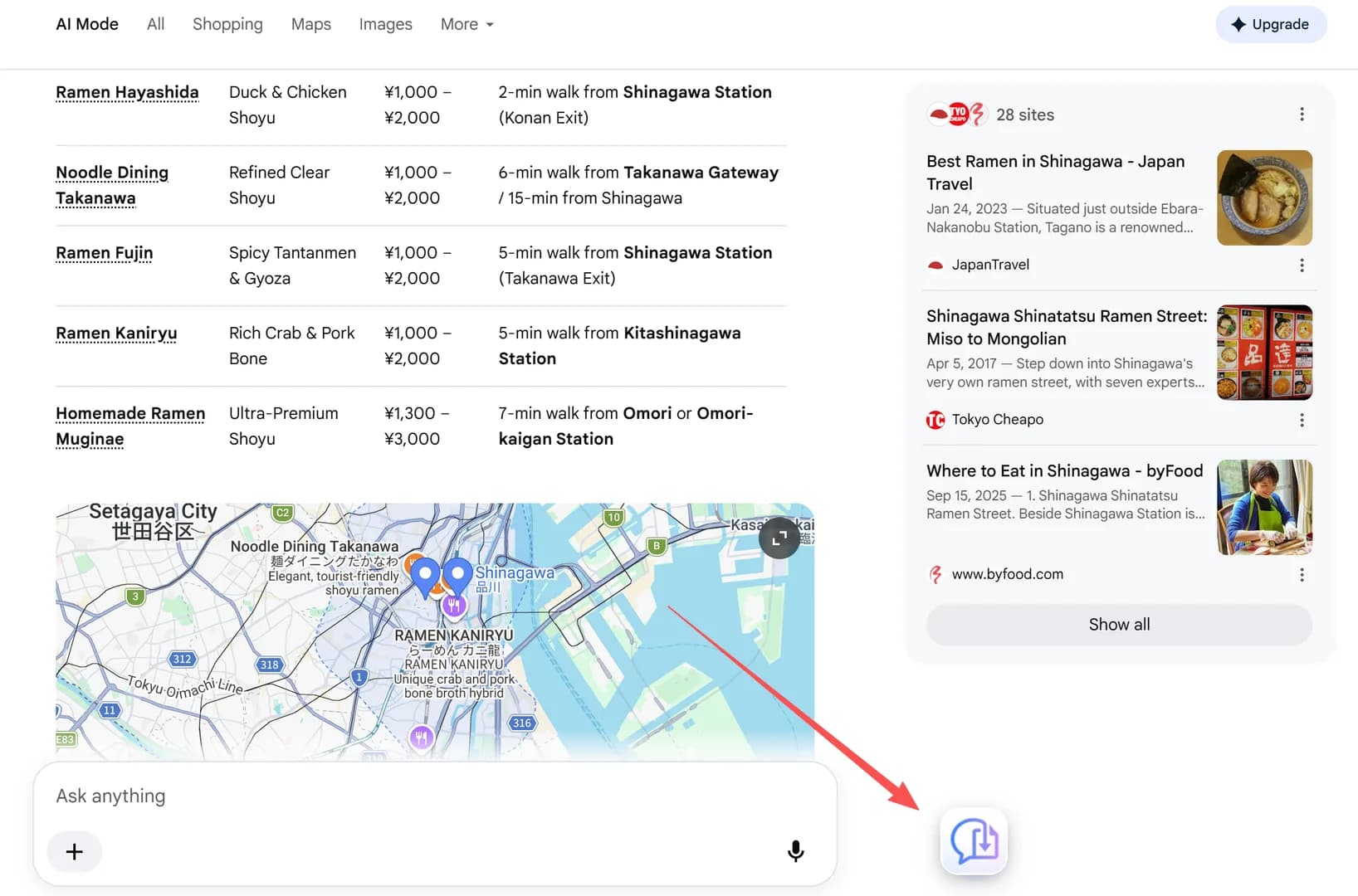Viewport: 1358px width, 896px height.
Task: Click route 316 shield on map
Action: [x=521, y=723]
